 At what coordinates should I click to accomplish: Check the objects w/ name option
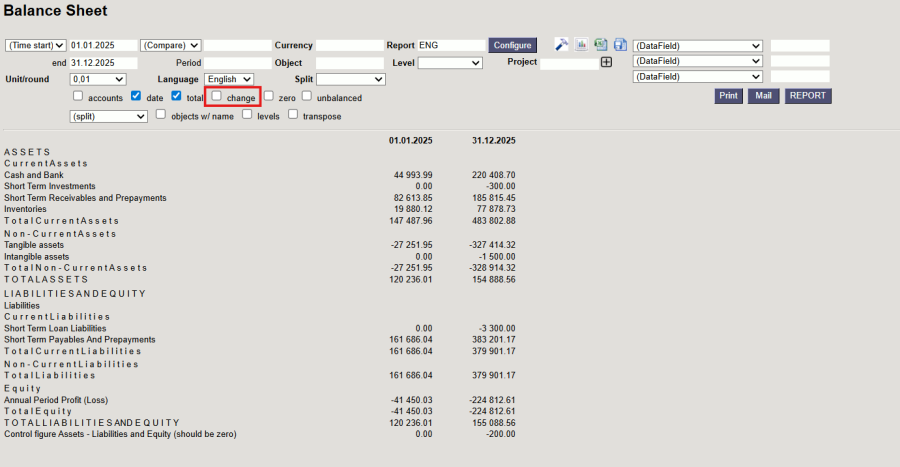[x=161, y=115]
